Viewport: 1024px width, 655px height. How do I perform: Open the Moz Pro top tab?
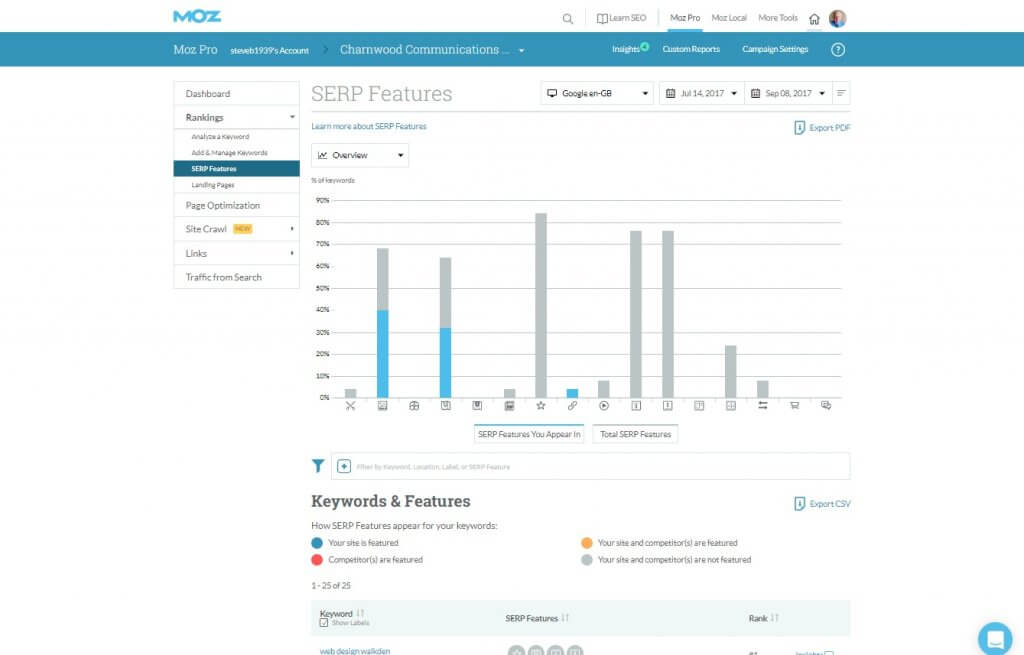(684, 18)
